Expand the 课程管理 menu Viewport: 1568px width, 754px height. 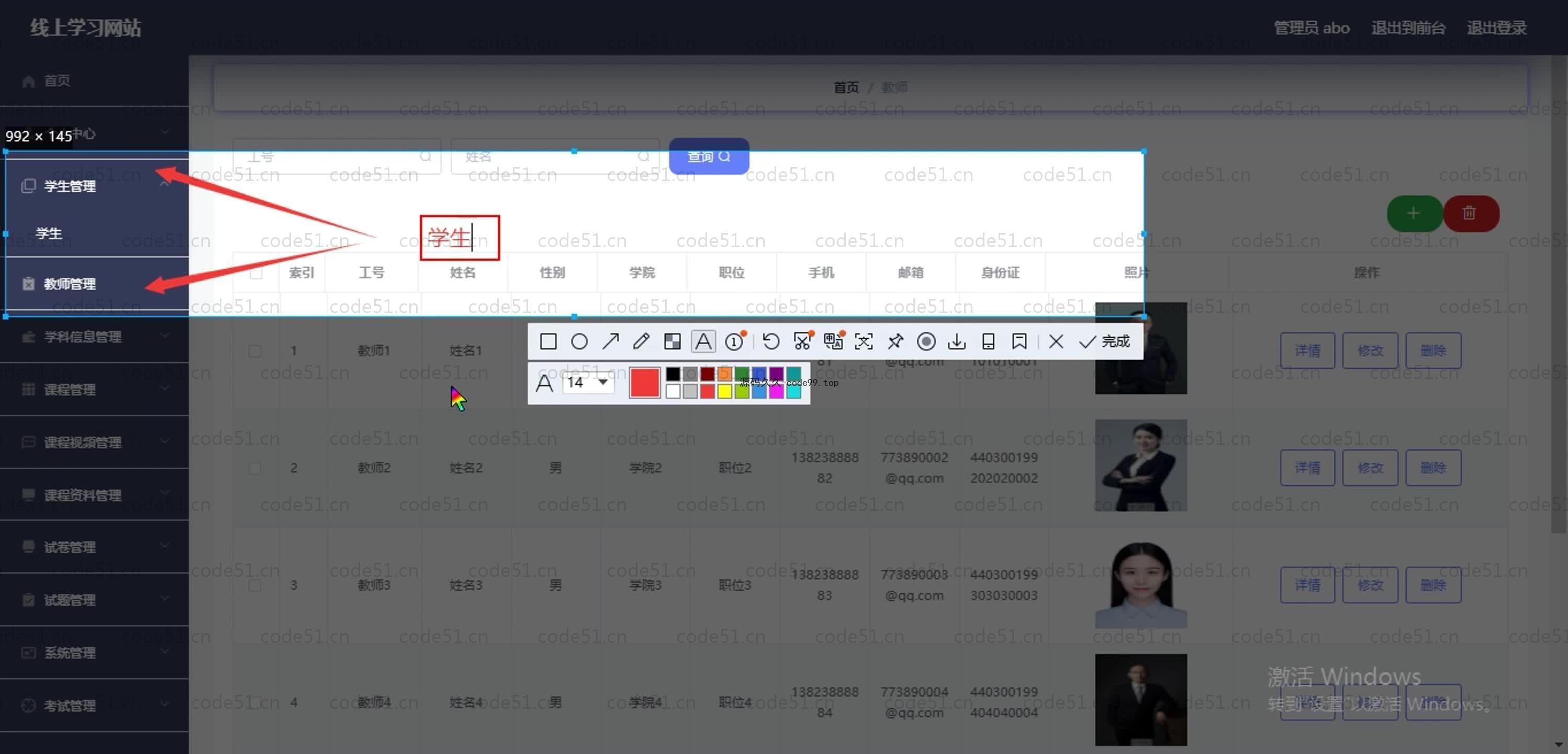(94, 390)
